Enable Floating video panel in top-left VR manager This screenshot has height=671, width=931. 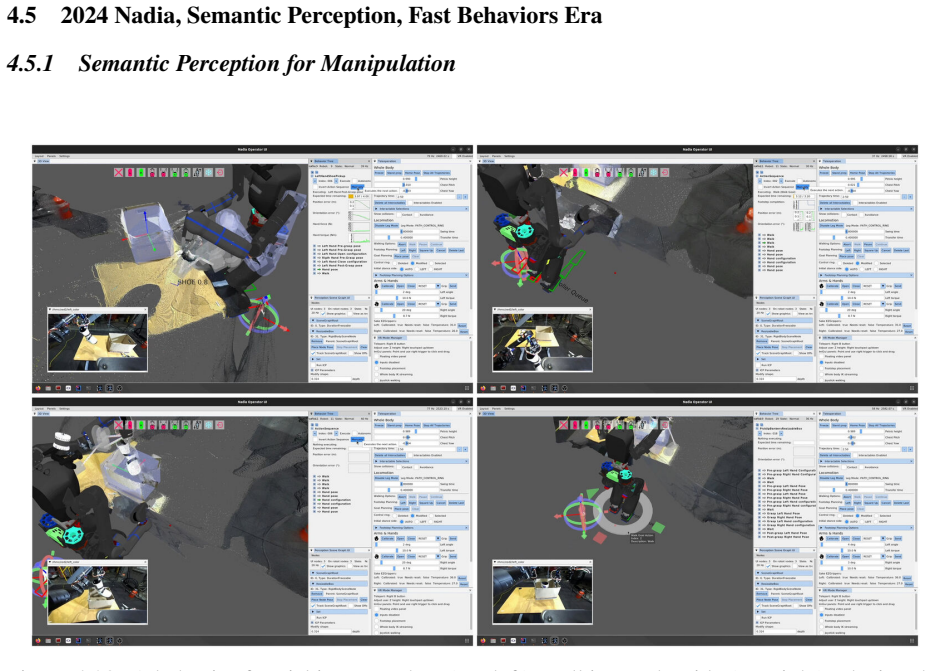click(376, 356)
